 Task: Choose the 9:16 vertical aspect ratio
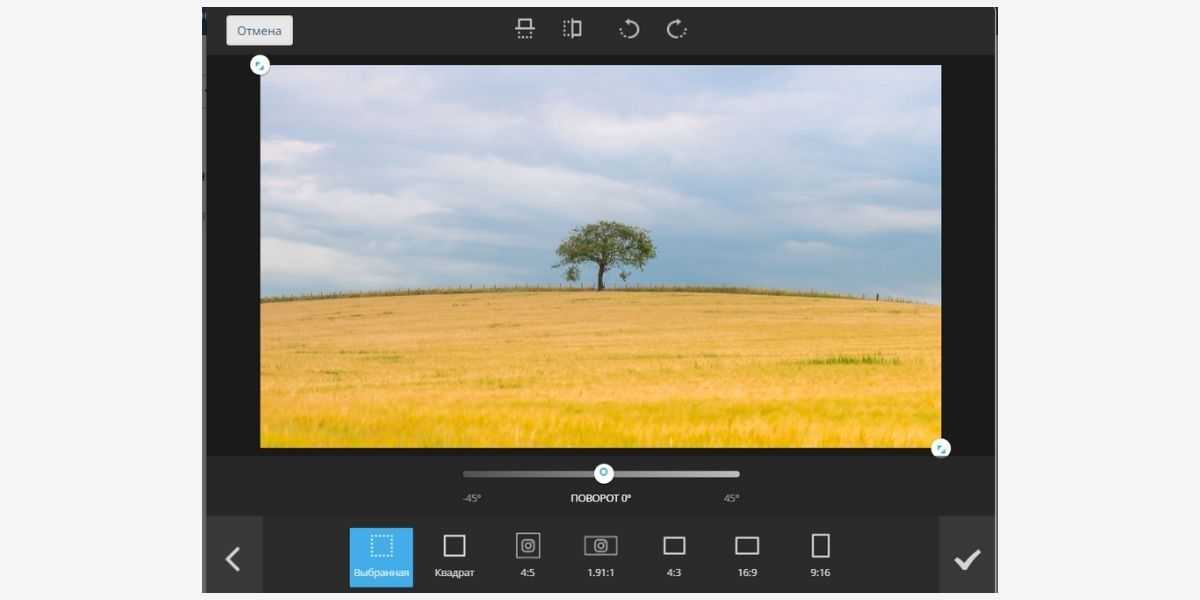[820, 556]
